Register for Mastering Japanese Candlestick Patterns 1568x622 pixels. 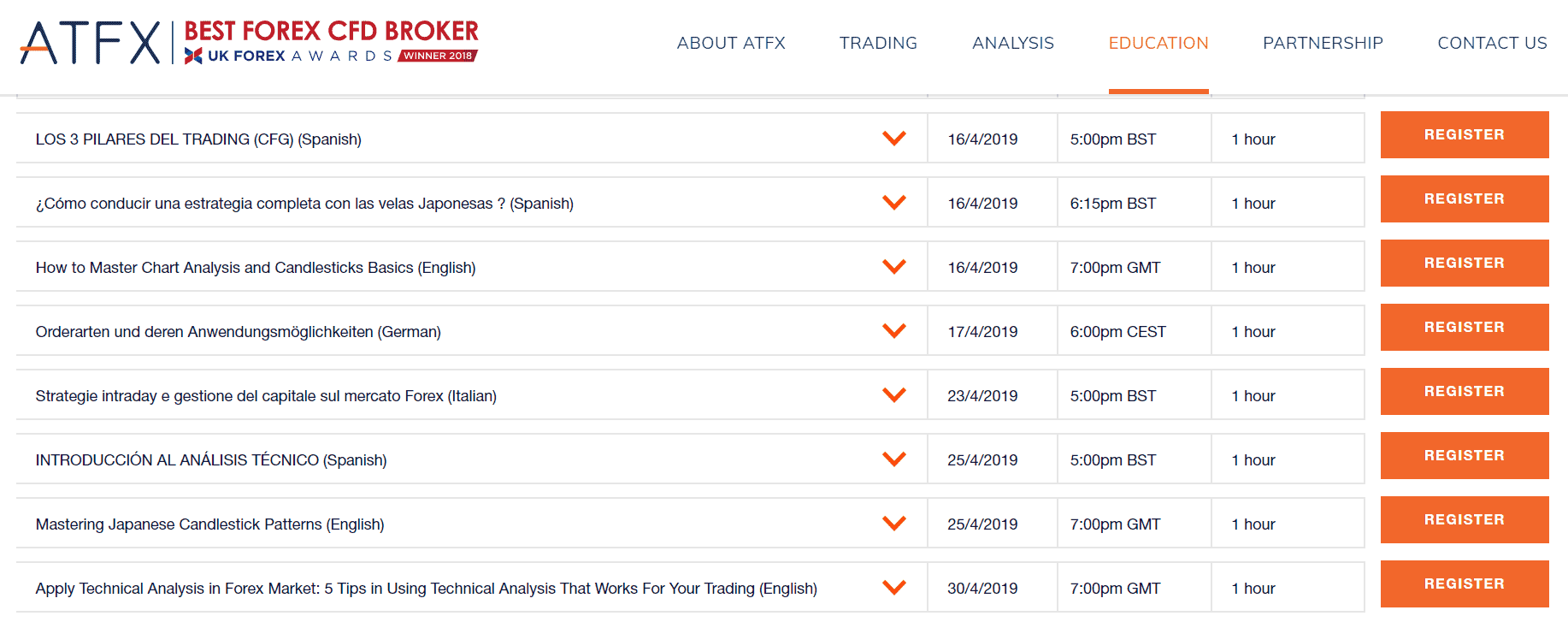[x=1465, y=519]
